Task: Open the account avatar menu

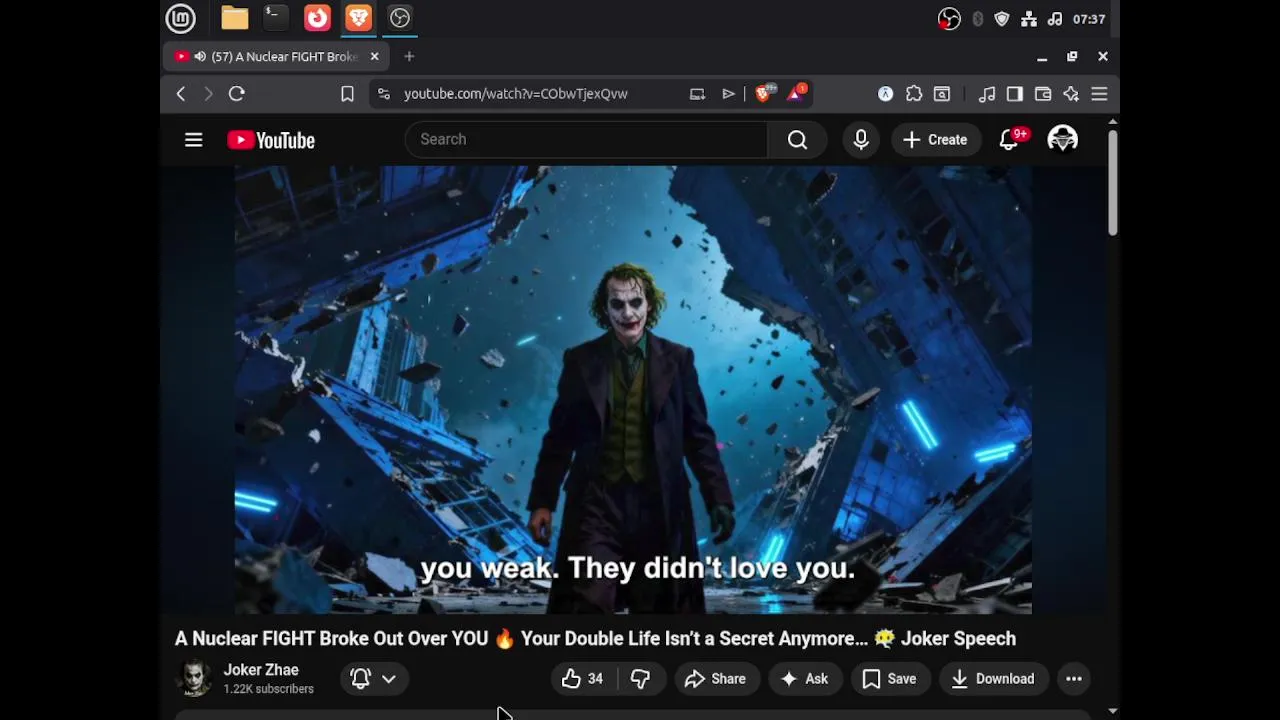Action: 1062,140
